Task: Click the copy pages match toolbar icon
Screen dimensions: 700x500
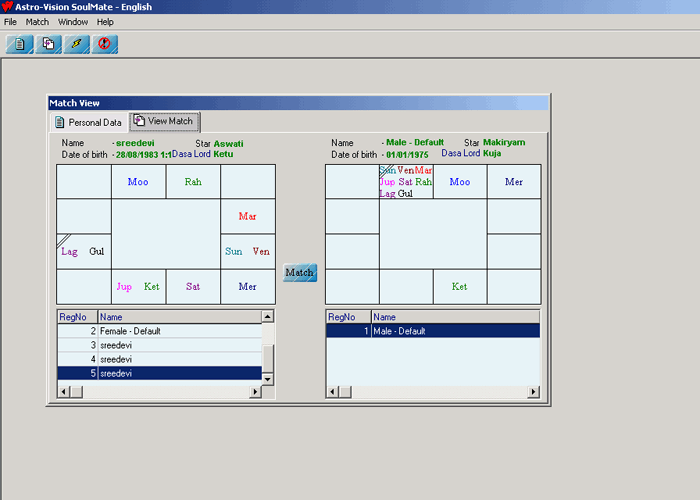Action: click(x=48, y=44)
